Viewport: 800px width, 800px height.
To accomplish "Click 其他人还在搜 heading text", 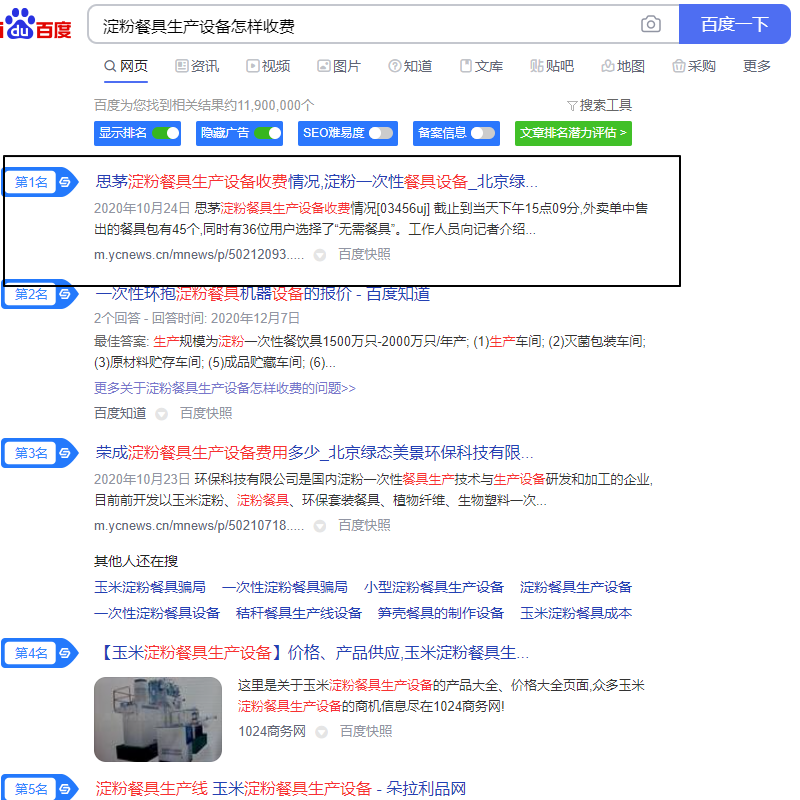I will click(136, 562).
